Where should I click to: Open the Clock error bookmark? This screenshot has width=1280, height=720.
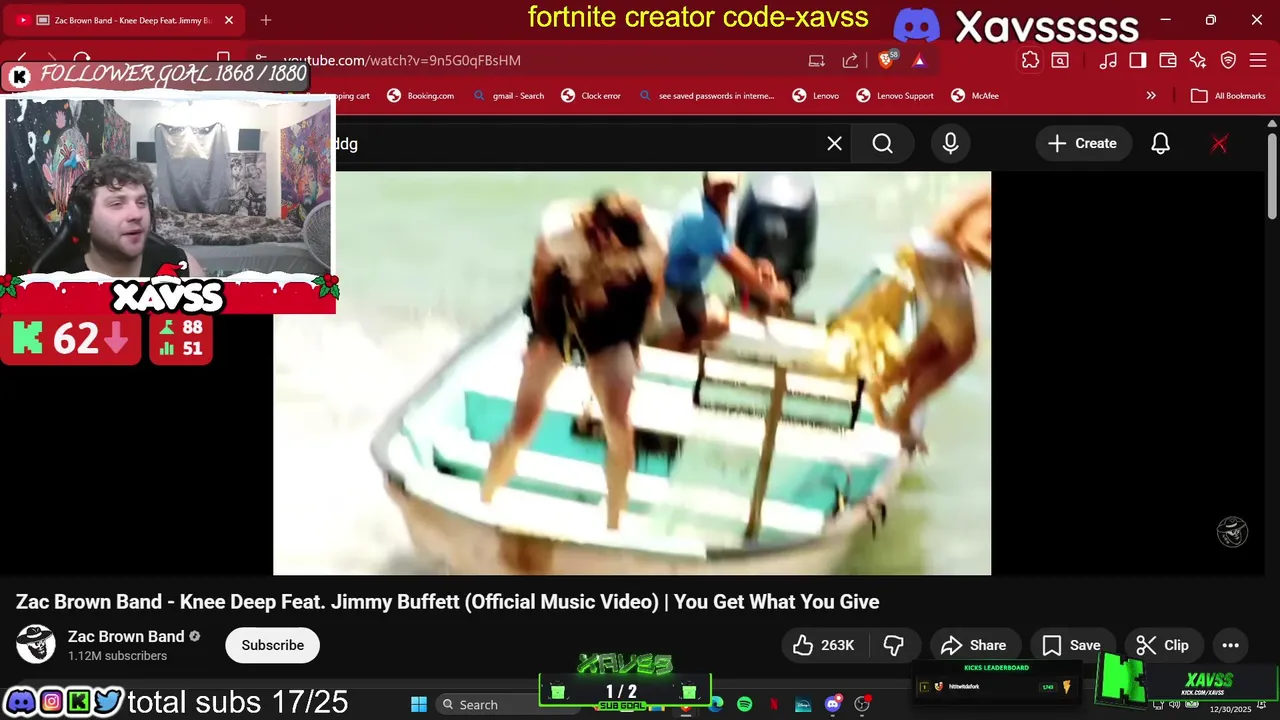pos(591,96)
